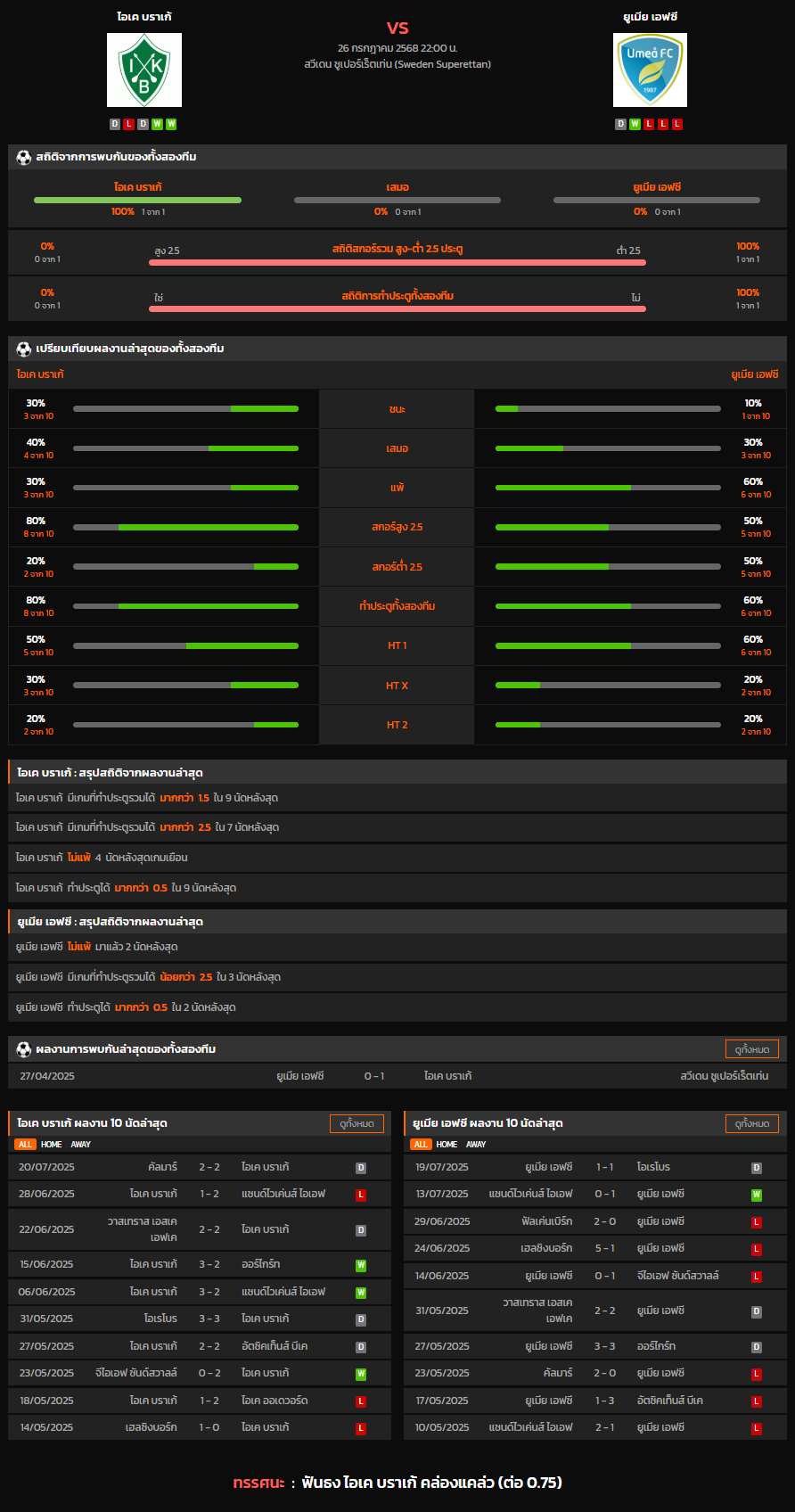Screen dimensions: 795x1512
Task: Open 'ดูทั้งหมด' for IK Brage's last 10 matches
Action: (357, 1124)
